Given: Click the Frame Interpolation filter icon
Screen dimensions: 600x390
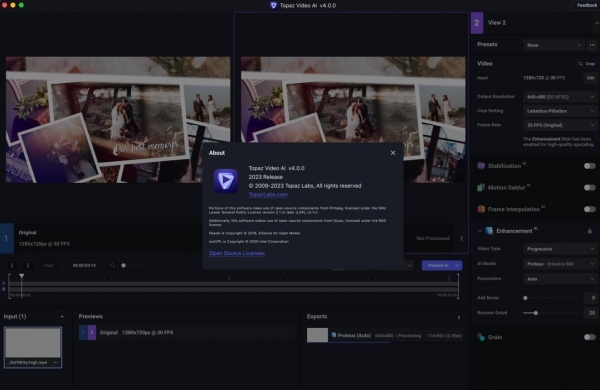Looking at the screenshot, I should [x=481, y=209].
